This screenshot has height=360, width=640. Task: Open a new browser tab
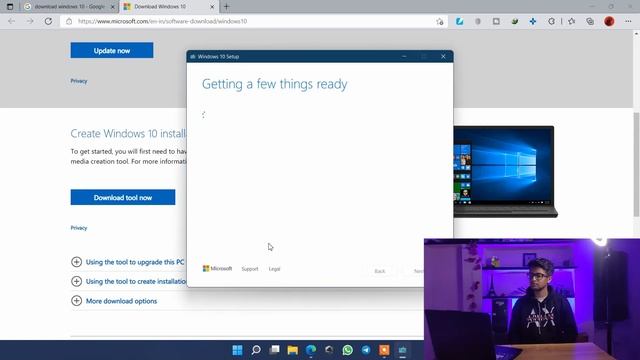tap(227, 7)
